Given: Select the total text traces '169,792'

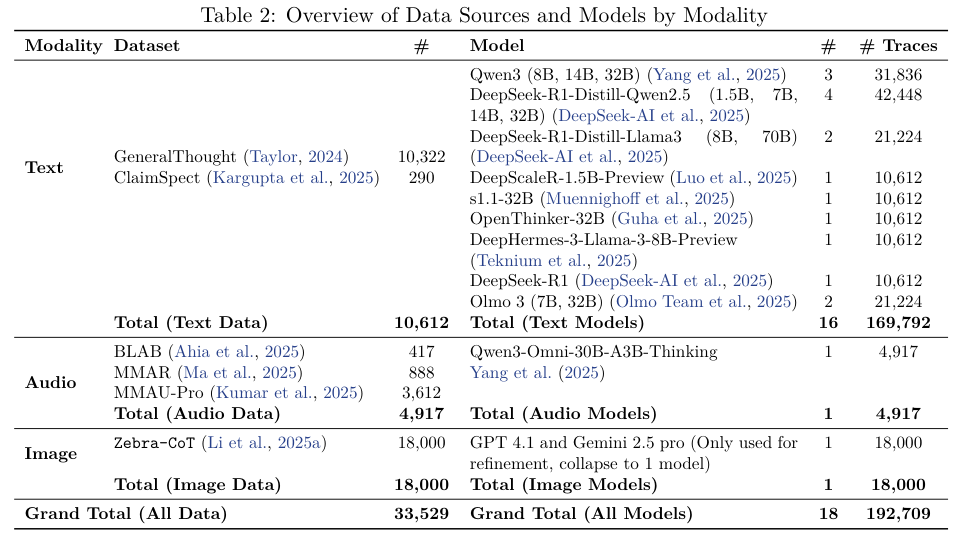Looking at the screenshot, I should click(x=899, y=322).
